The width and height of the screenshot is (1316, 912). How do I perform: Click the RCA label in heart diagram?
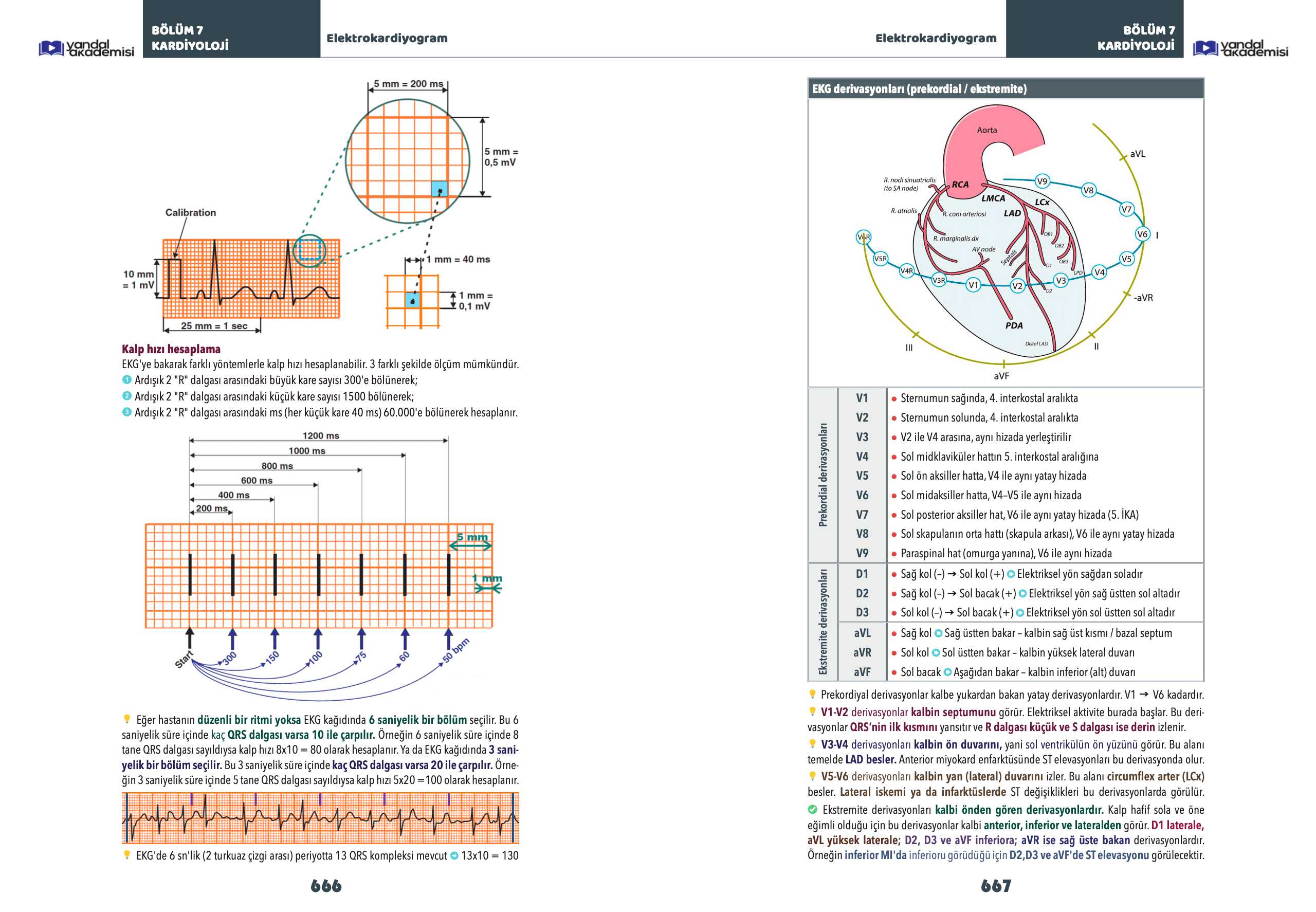(960, 184)
